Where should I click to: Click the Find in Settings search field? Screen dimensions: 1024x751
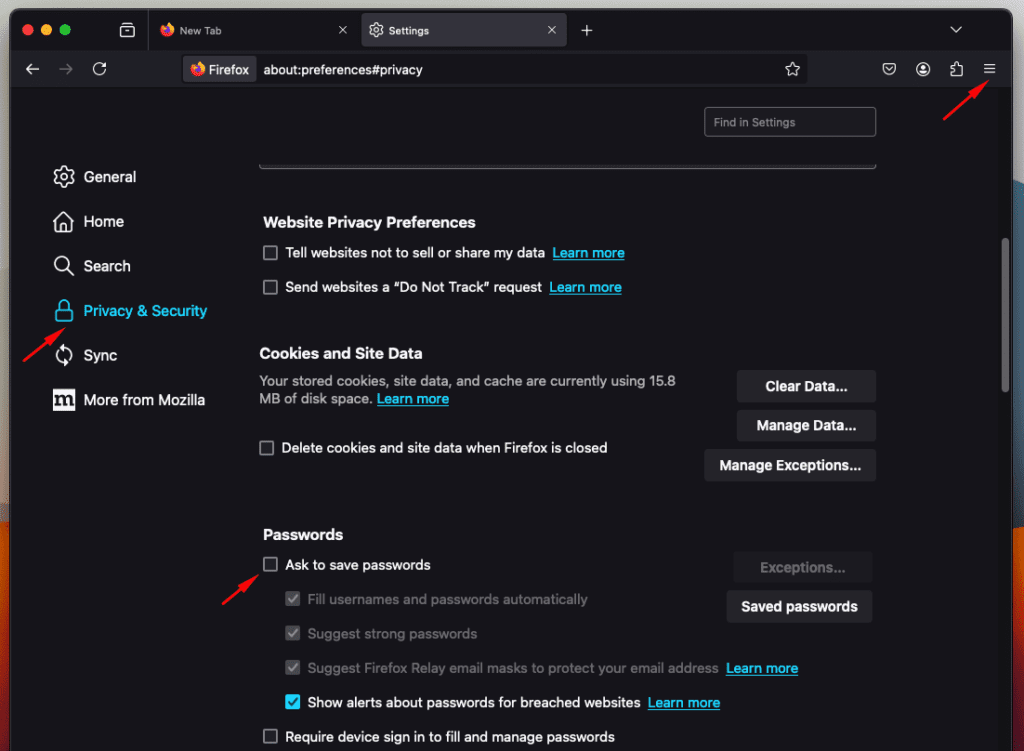coord(789,122)
